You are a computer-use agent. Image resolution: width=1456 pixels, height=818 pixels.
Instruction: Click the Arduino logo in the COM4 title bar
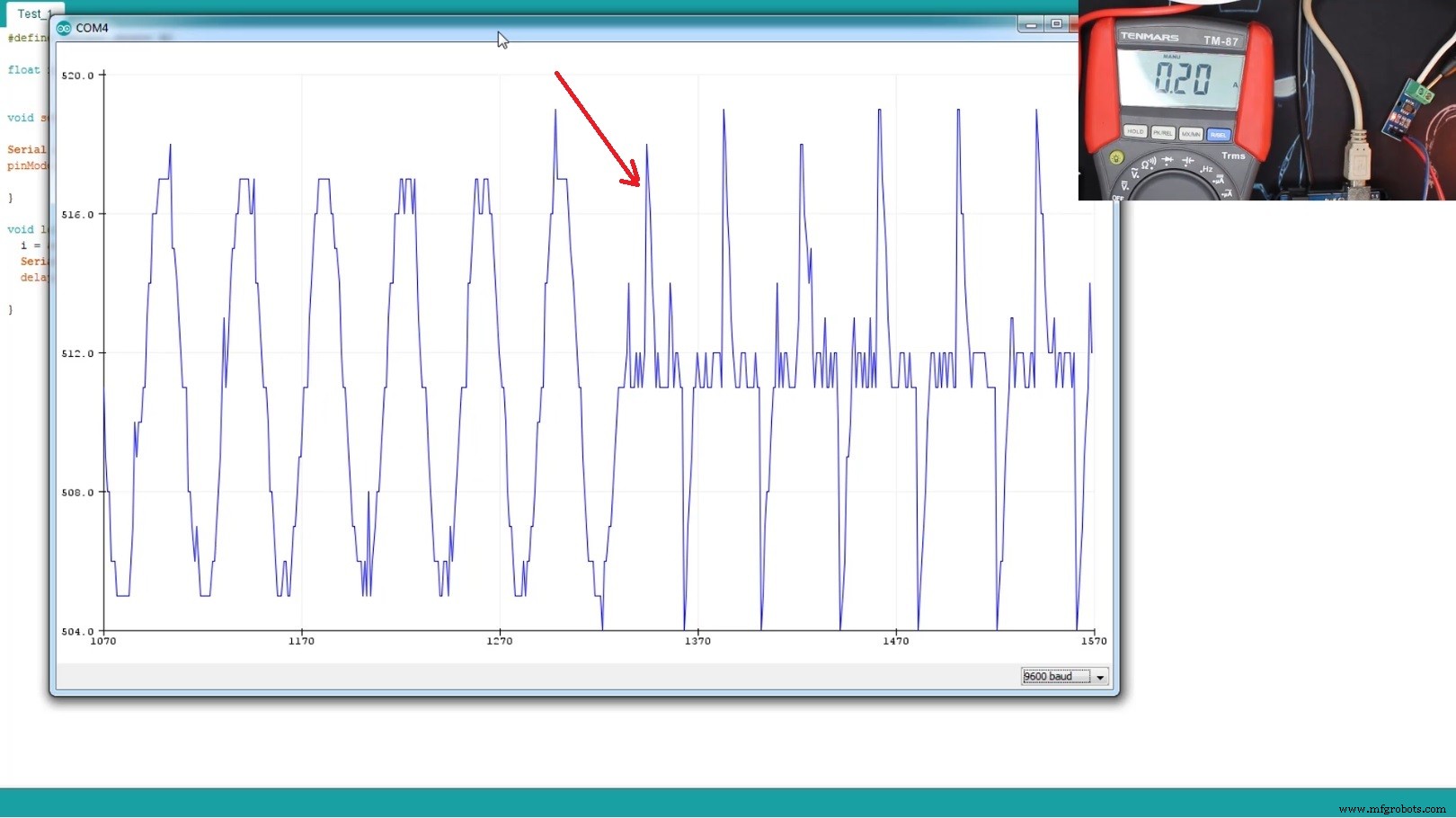click(x=64, y=28)
